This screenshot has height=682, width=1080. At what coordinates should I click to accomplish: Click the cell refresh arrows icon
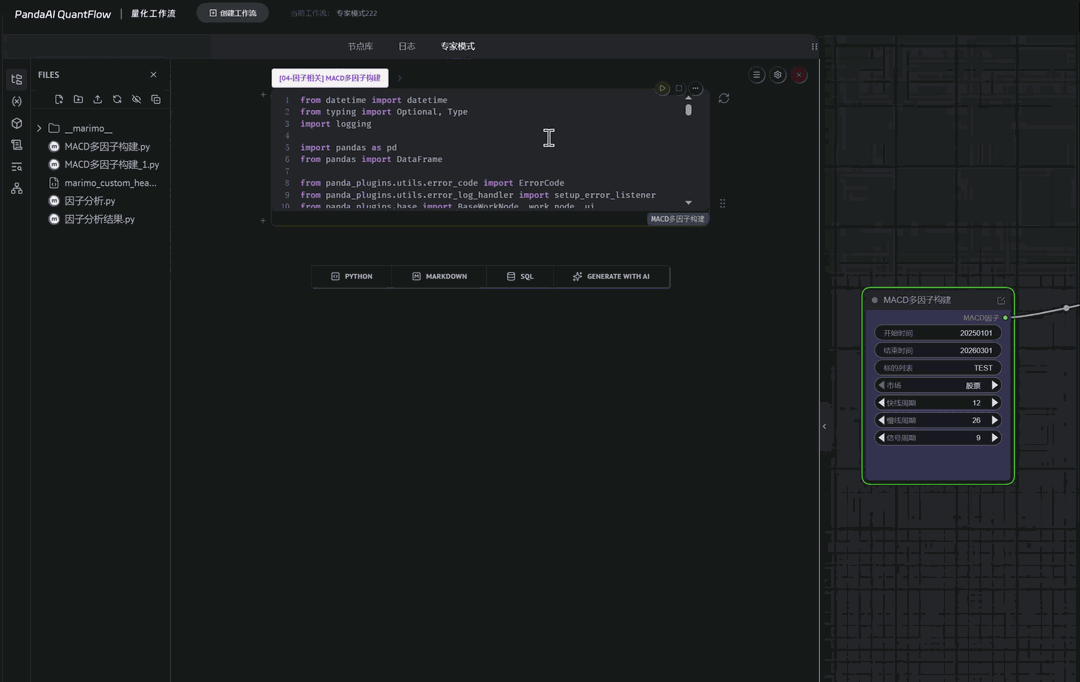(x=724, y=99)
